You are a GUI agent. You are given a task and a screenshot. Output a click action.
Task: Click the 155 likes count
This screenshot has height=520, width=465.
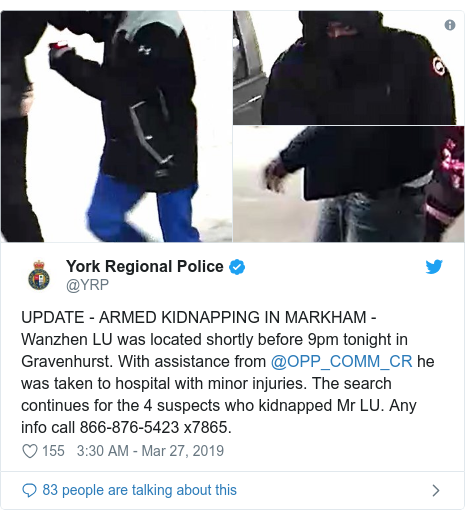tap(53, 451)
